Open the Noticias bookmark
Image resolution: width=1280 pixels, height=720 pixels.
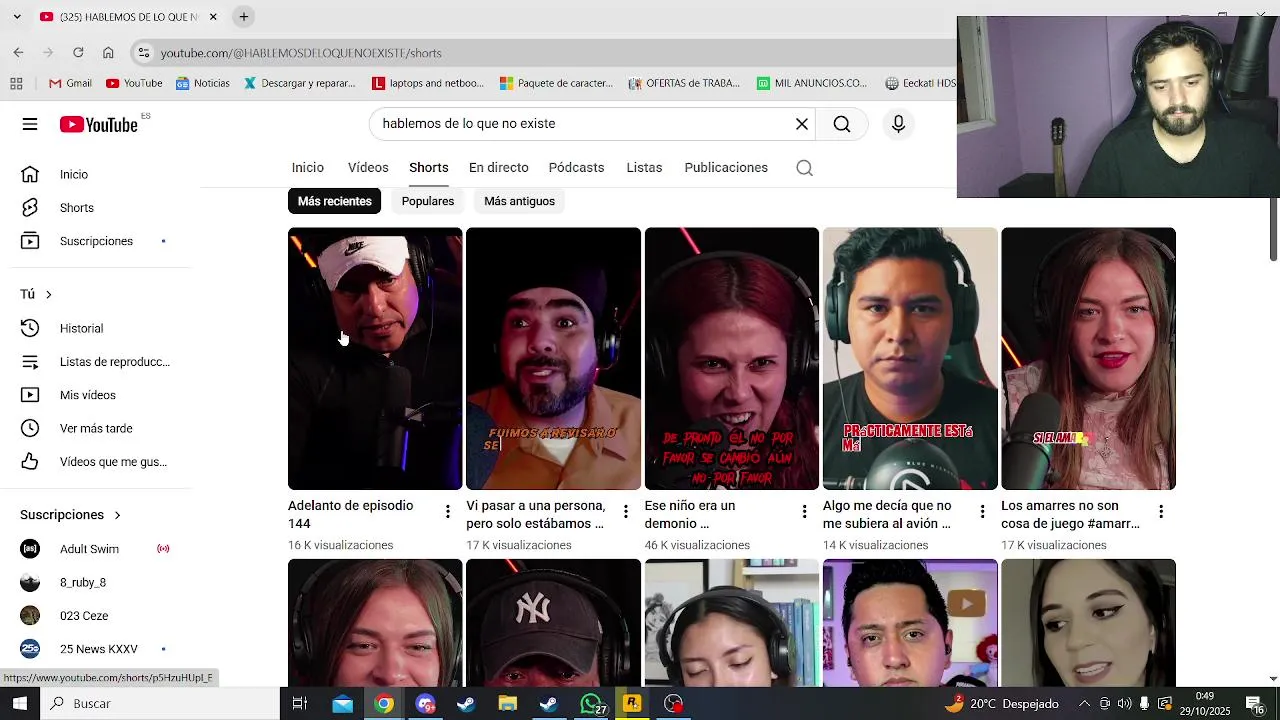(203, 83)
